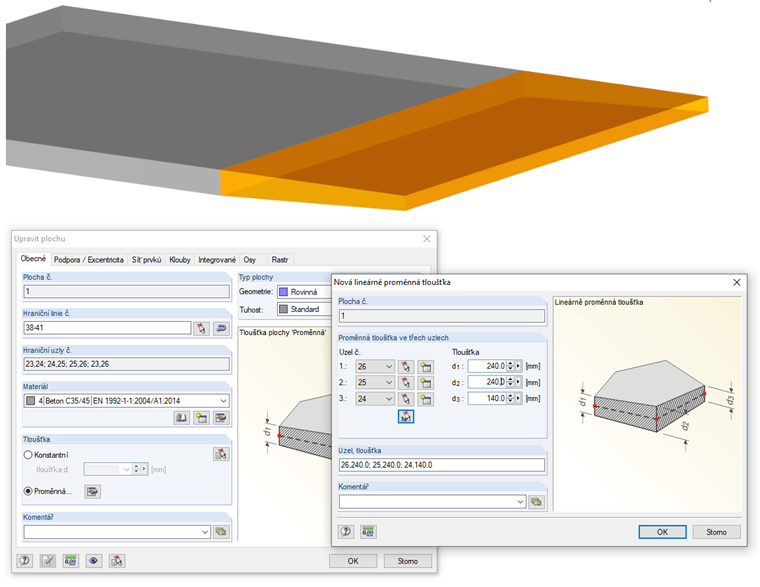The image size is (760, 587).
Task: Click Storno in the thickness dialog
Action: [x=716, y=532]
